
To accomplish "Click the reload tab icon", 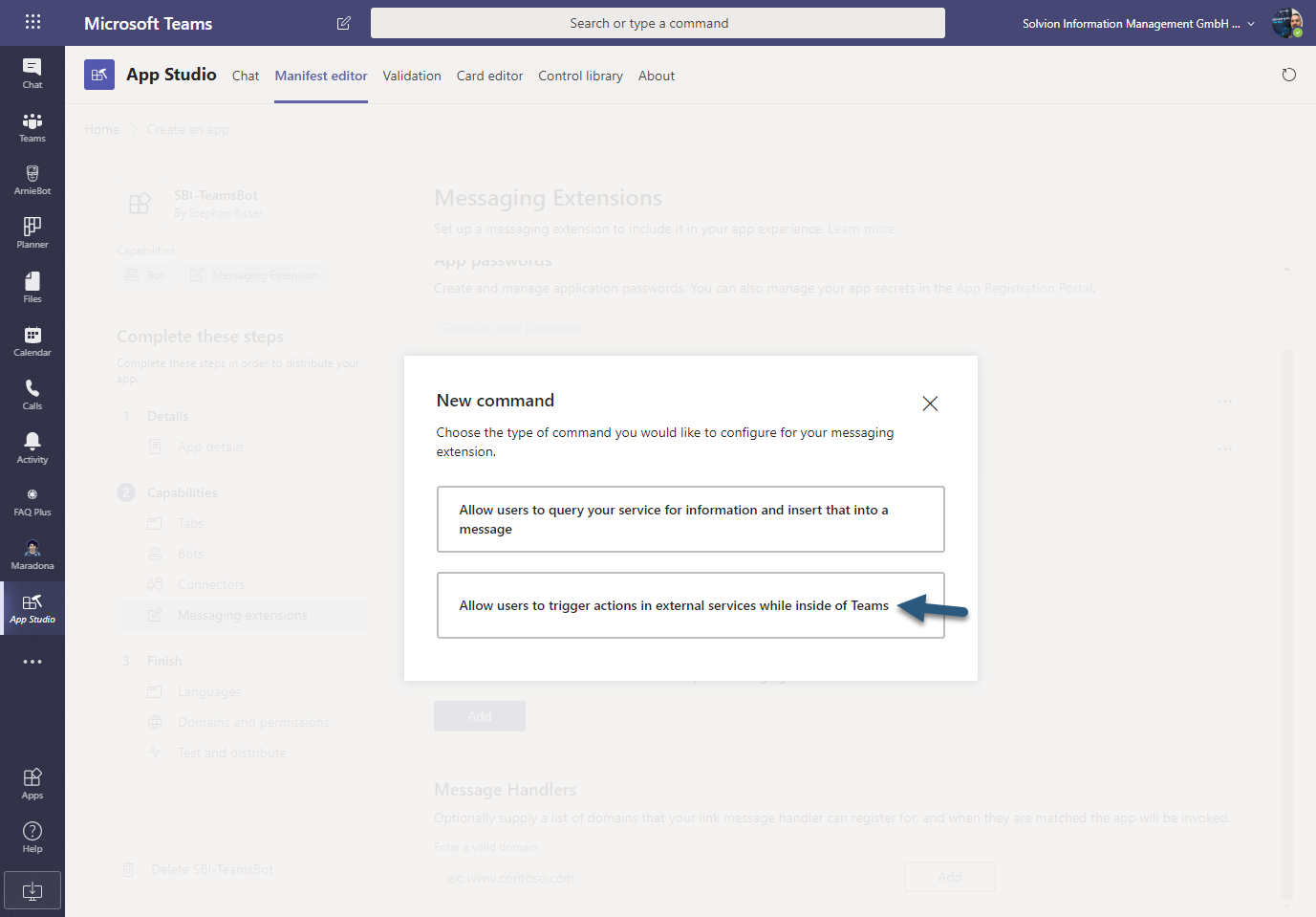I will [x=1289, y=75].
